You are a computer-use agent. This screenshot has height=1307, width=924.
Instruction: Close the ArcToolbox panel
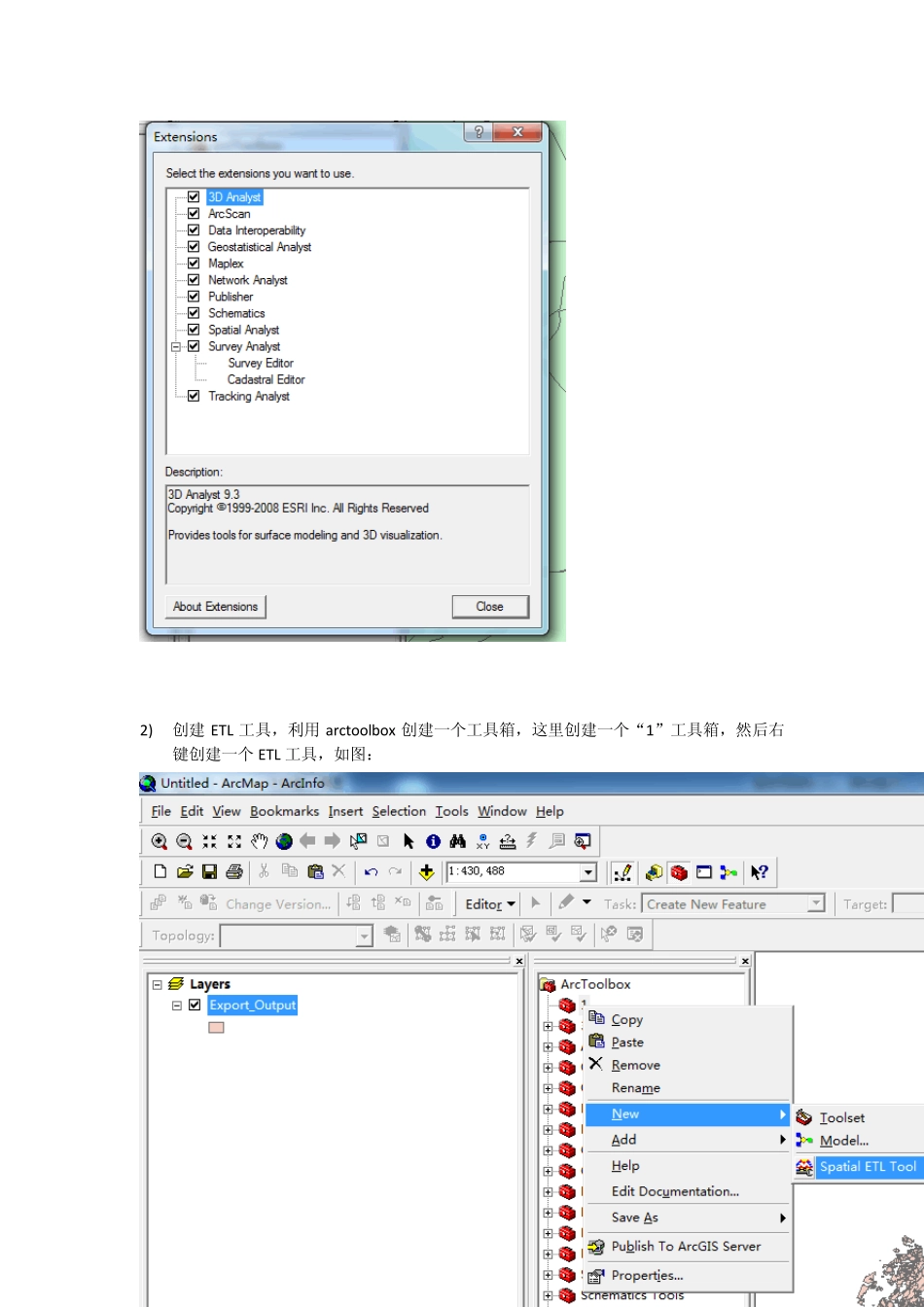point(745,961)
